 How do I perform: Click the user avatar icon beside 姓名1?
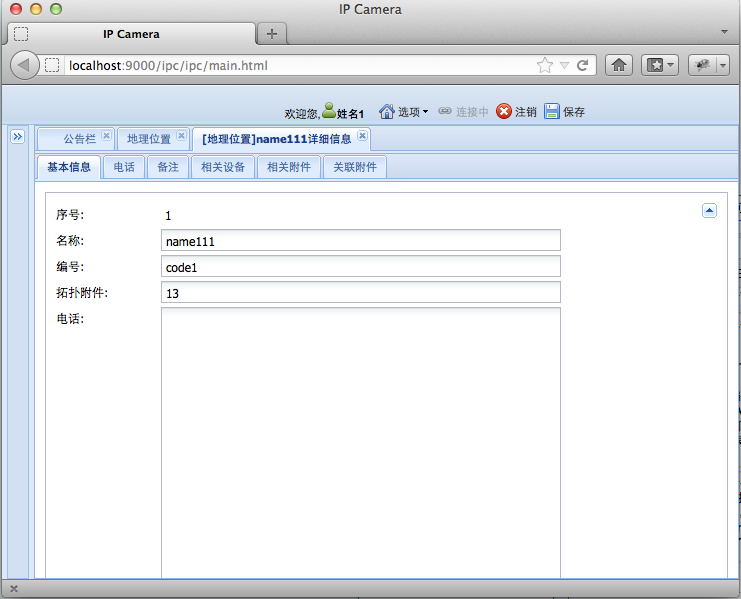[328, 111]
